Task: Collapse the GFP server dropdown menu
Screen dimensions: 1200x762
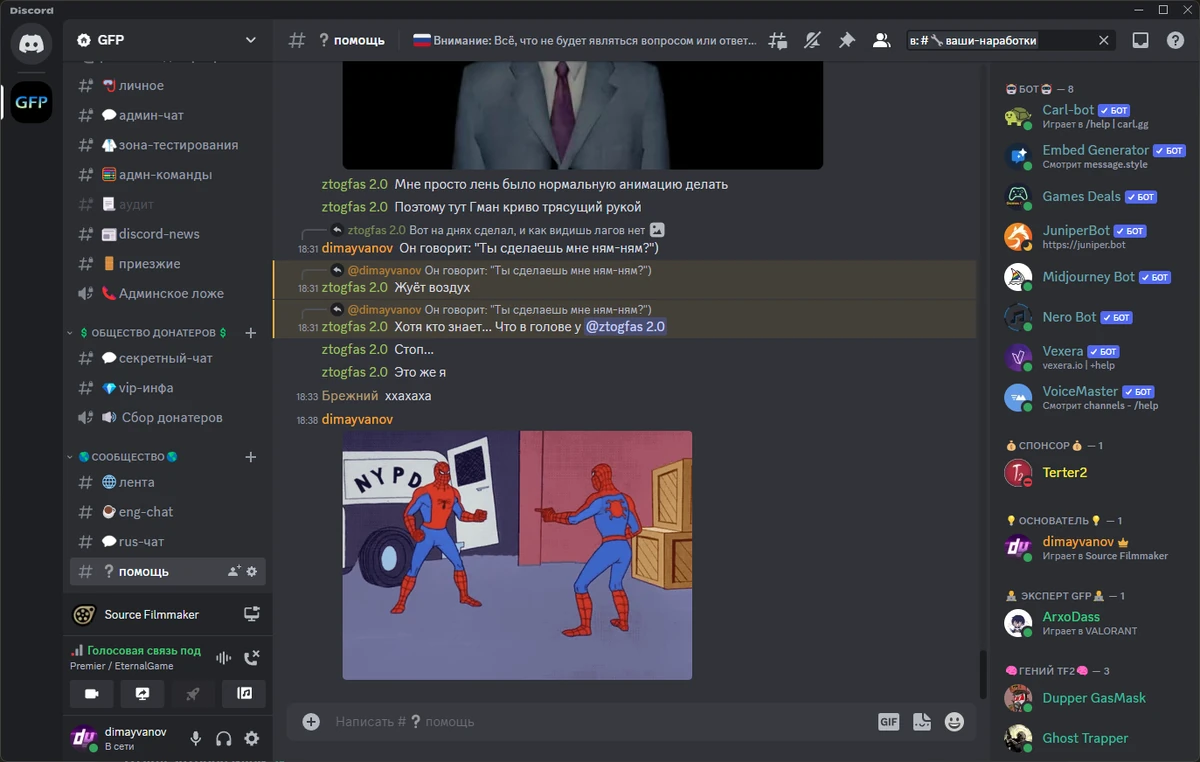Action: [249, 40]
